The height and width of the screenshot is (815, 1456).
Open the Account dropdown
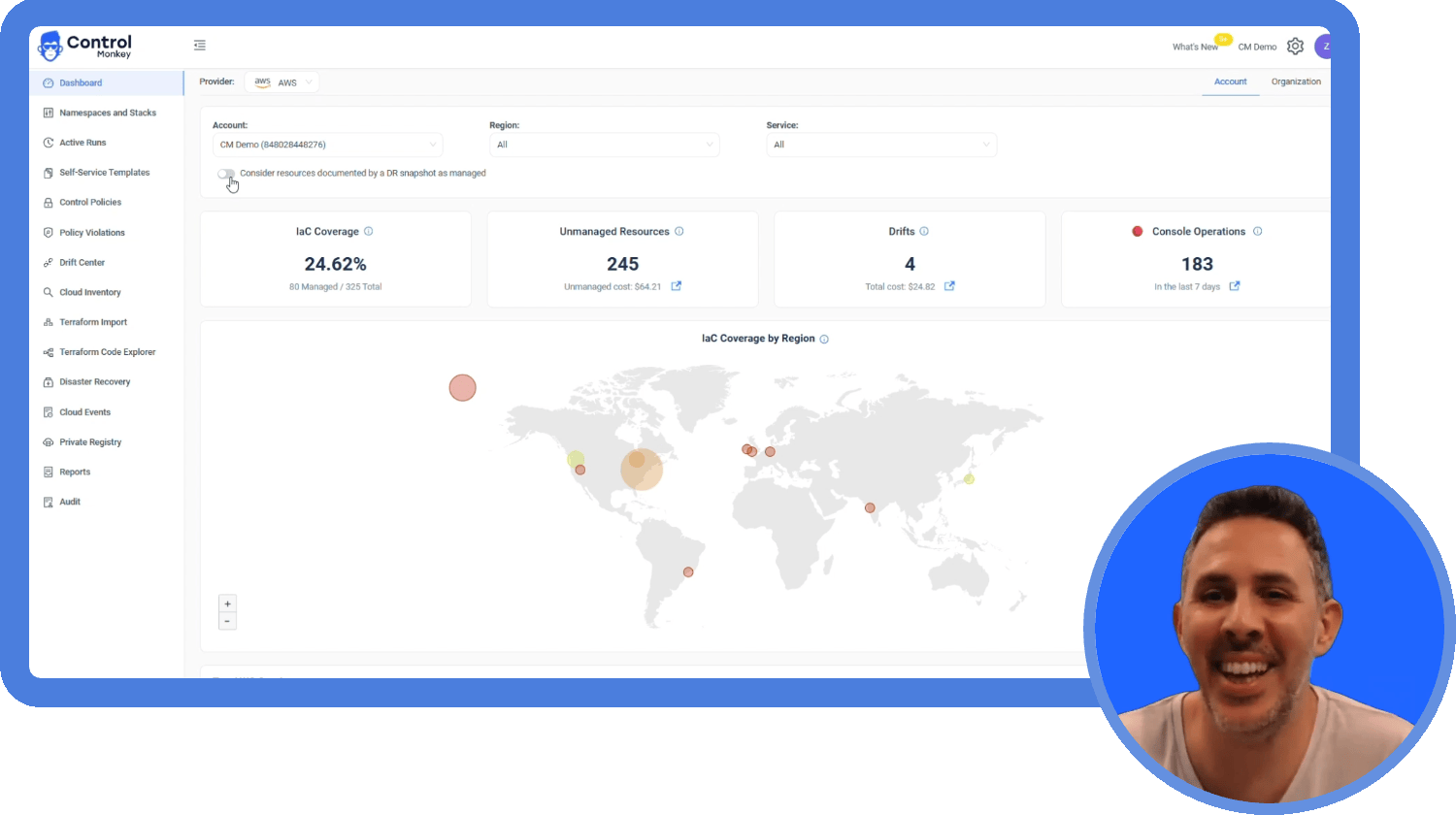click(327, 145)
